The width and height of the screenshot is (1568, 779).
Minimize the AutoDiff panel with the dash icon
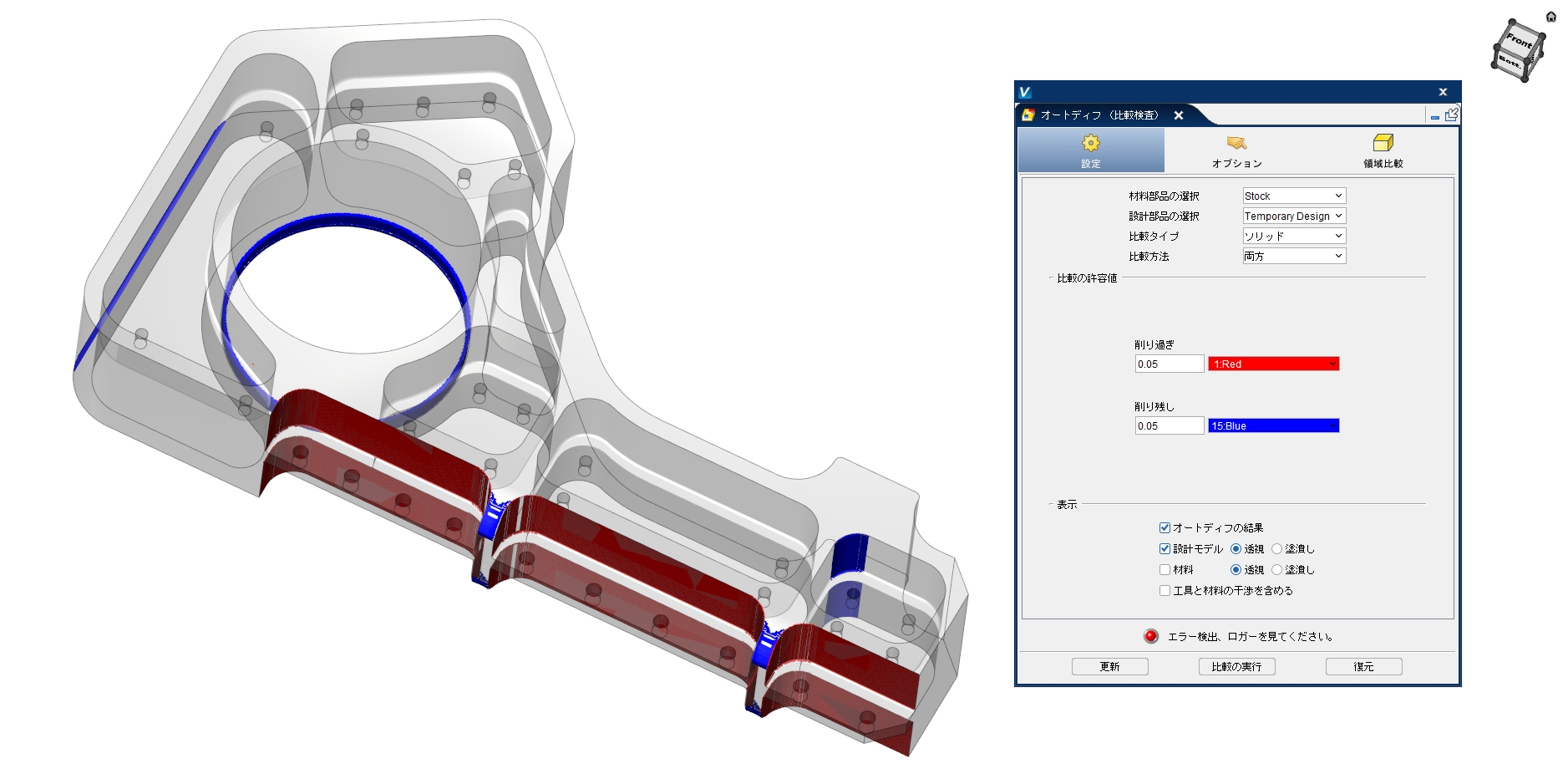[1435, 117]
